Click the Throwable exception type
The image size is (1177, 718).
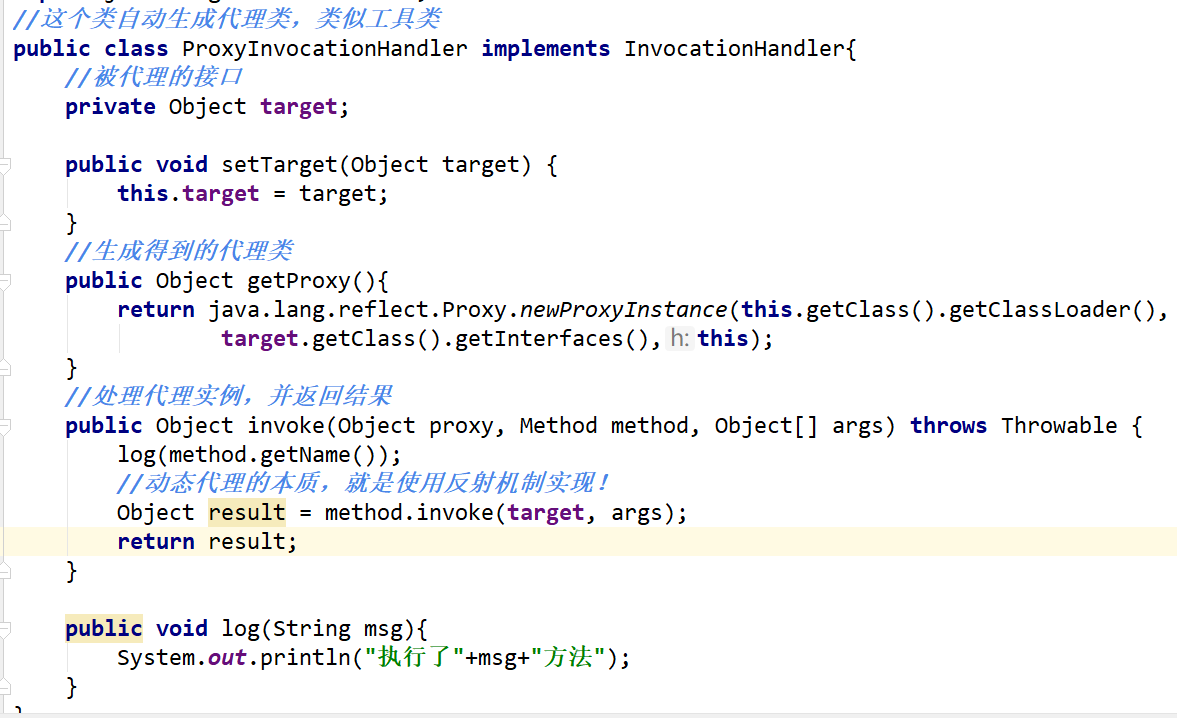[x=1059, y=426]
